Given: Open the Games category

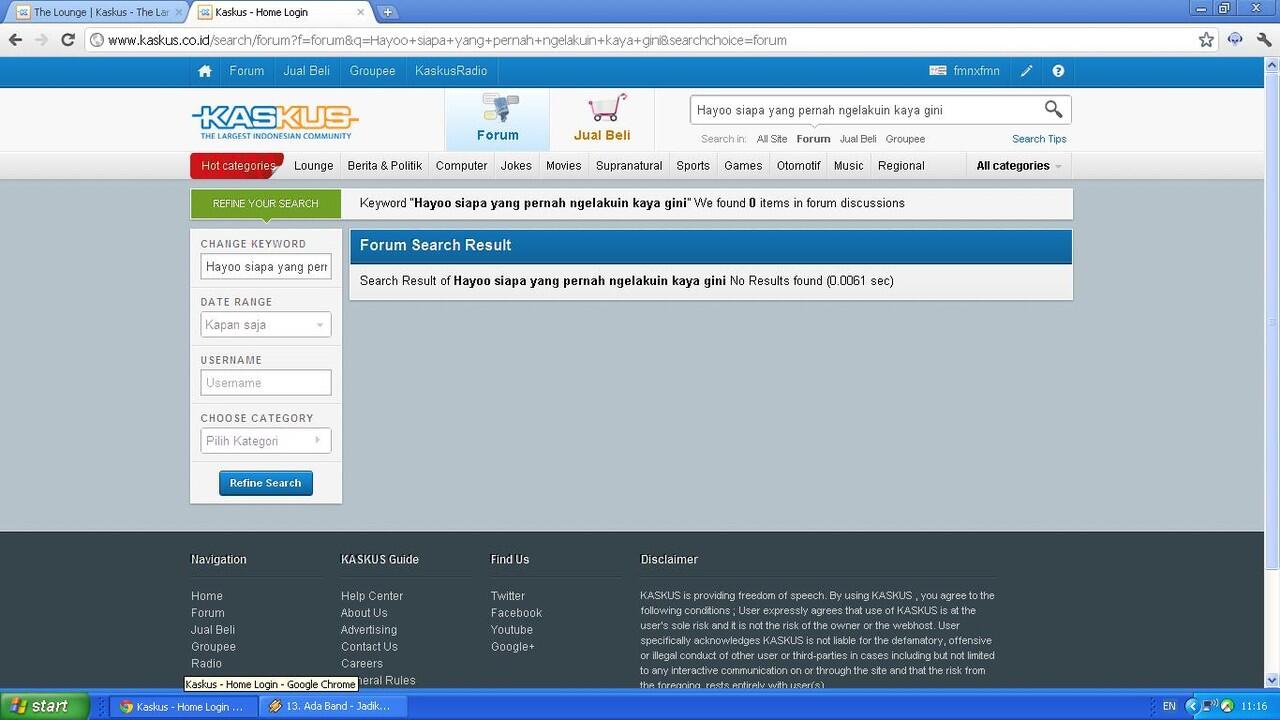Looking at the screenshot, I should [742, 166].
